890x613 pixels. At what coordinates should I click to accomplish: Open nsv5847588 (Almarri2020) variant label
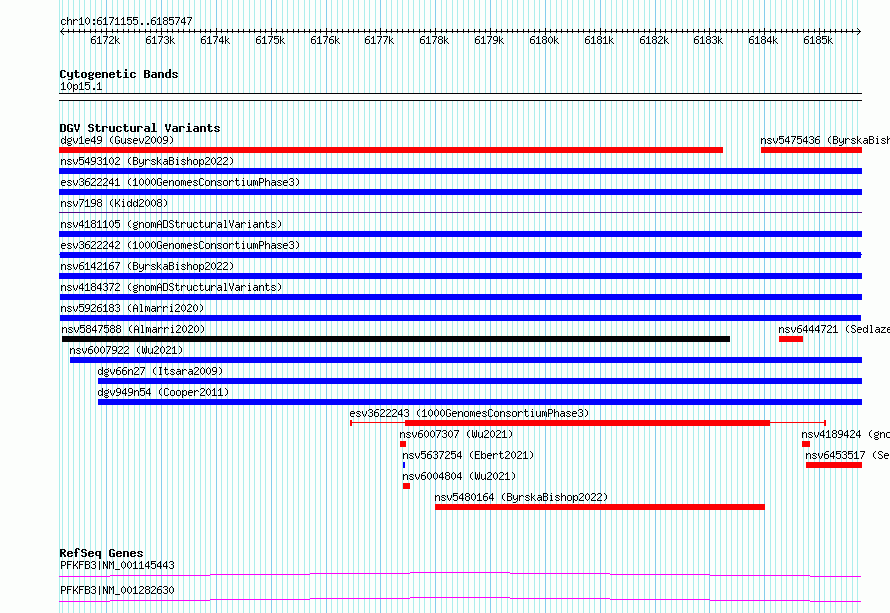click(133, 329)
